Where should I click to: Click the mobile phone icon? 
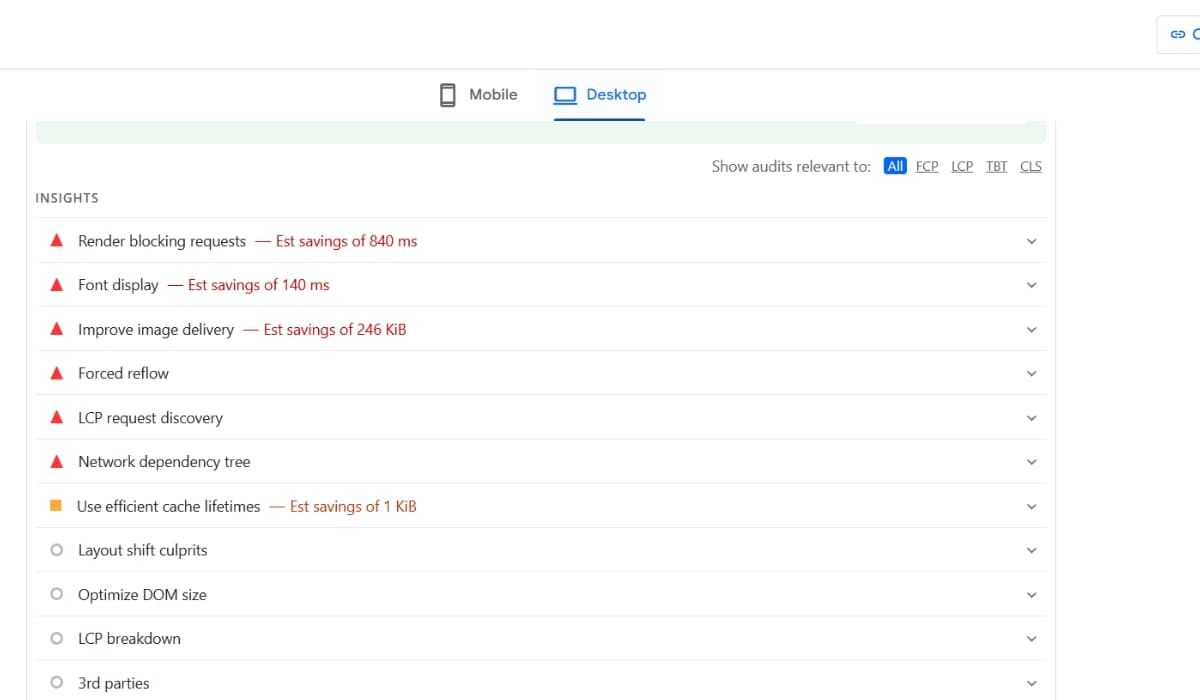pos(447,95)
